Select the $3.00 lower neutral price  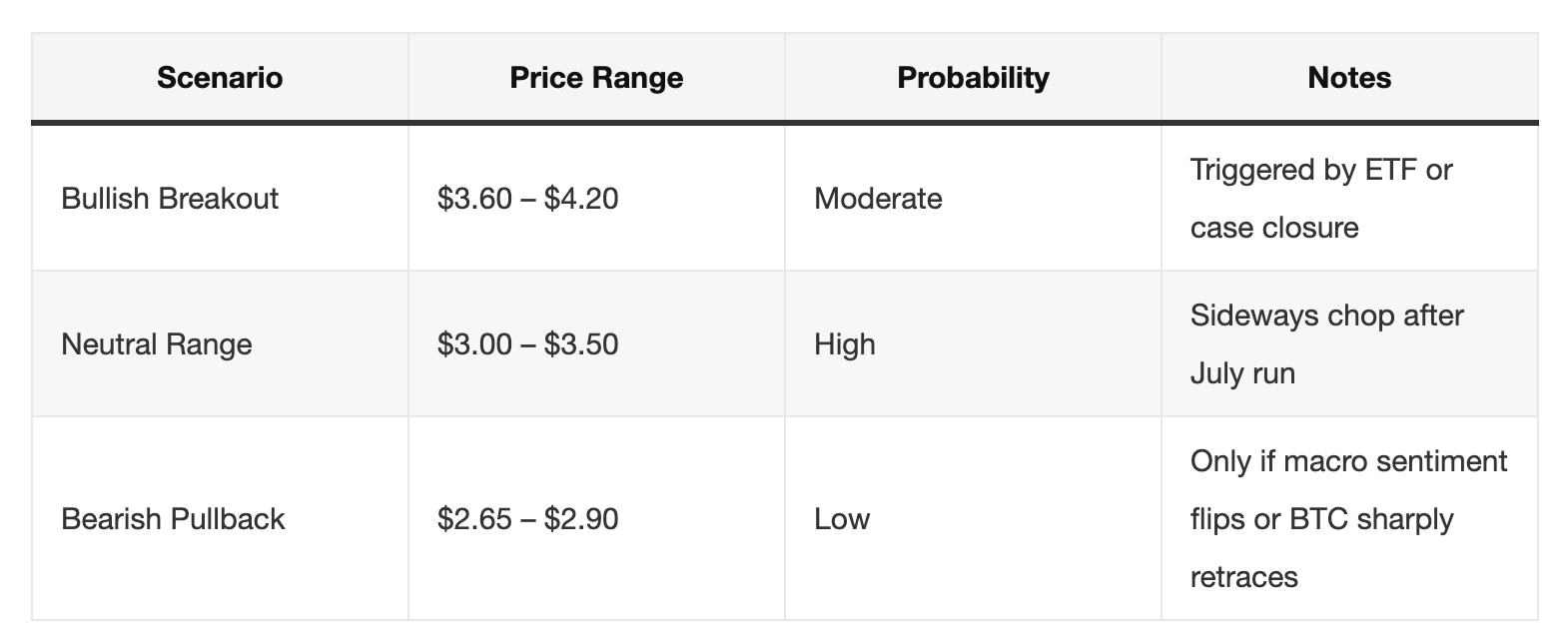point(474,344)
